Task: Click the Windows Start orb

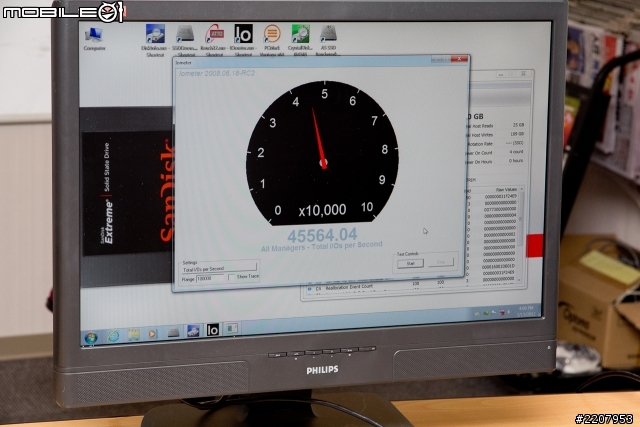Action: coord(91,338)
